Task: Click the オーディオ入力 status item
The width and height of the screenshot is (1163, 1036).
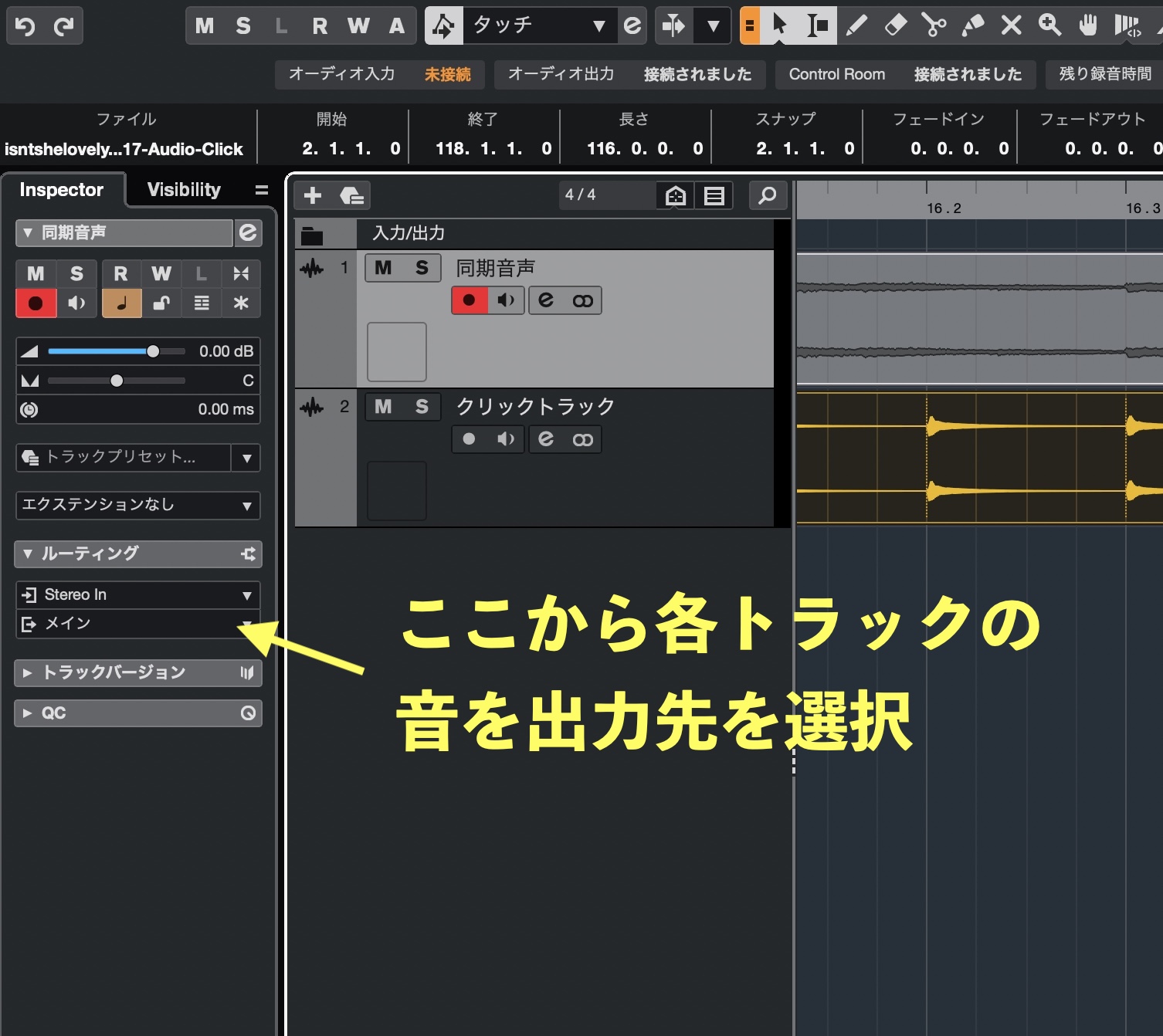Action: point(380,74)
